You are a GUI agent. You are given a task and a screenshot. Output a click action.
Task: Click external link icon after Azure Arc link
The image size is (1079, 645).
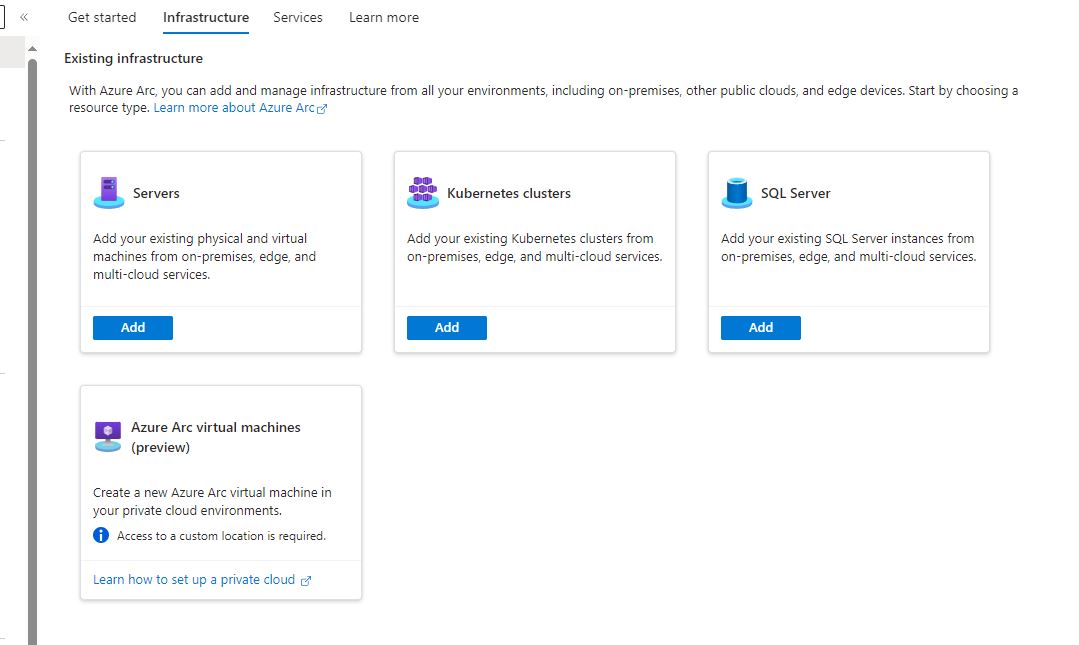click(x=322, y=109)
